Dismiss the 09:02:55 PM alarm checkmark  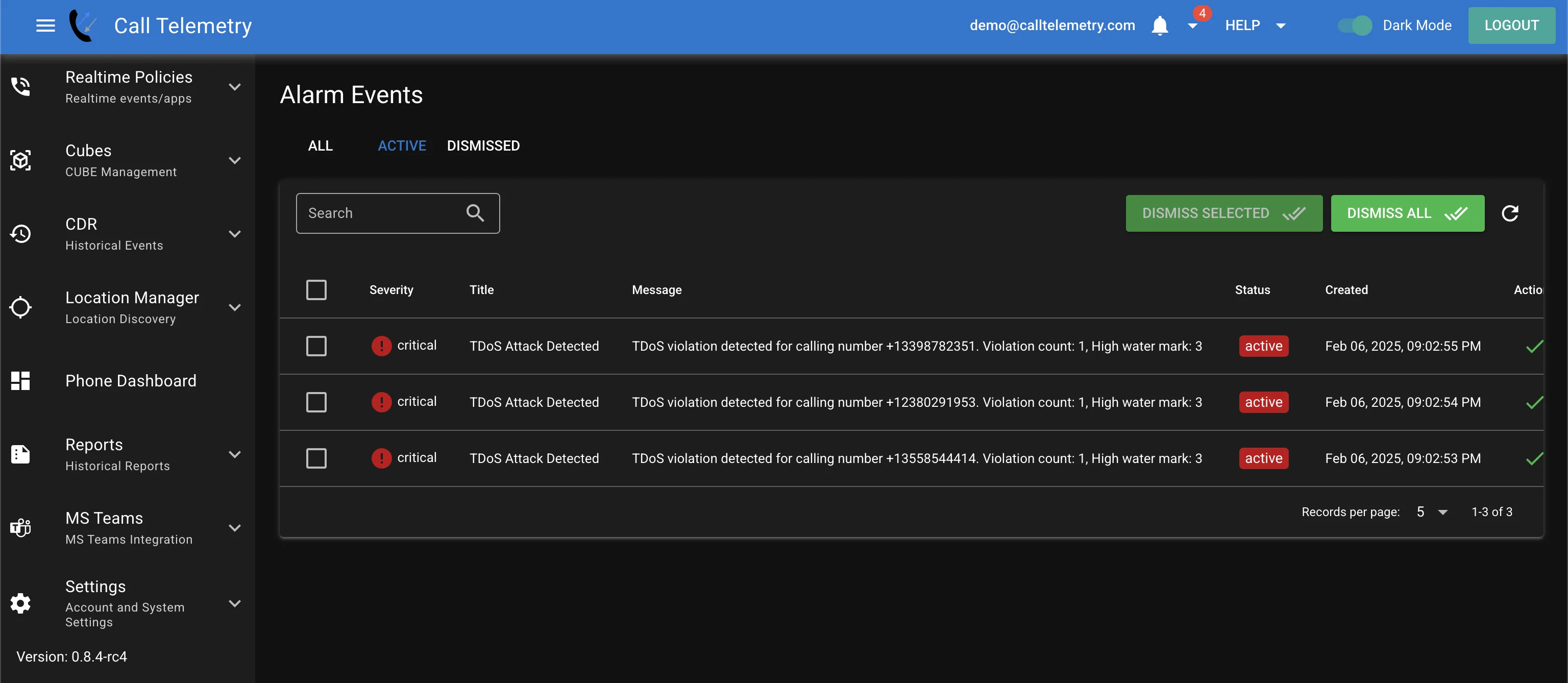[1534, 347]
